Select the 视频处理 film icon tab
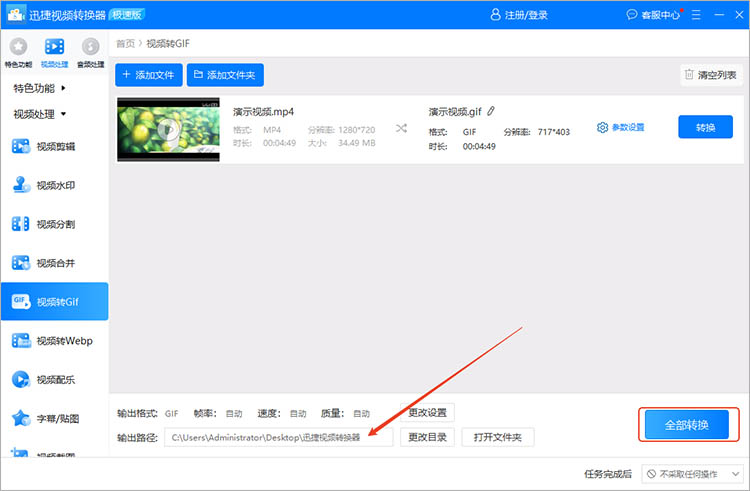This screenshot has width=750, height=491. click(54, 47)
